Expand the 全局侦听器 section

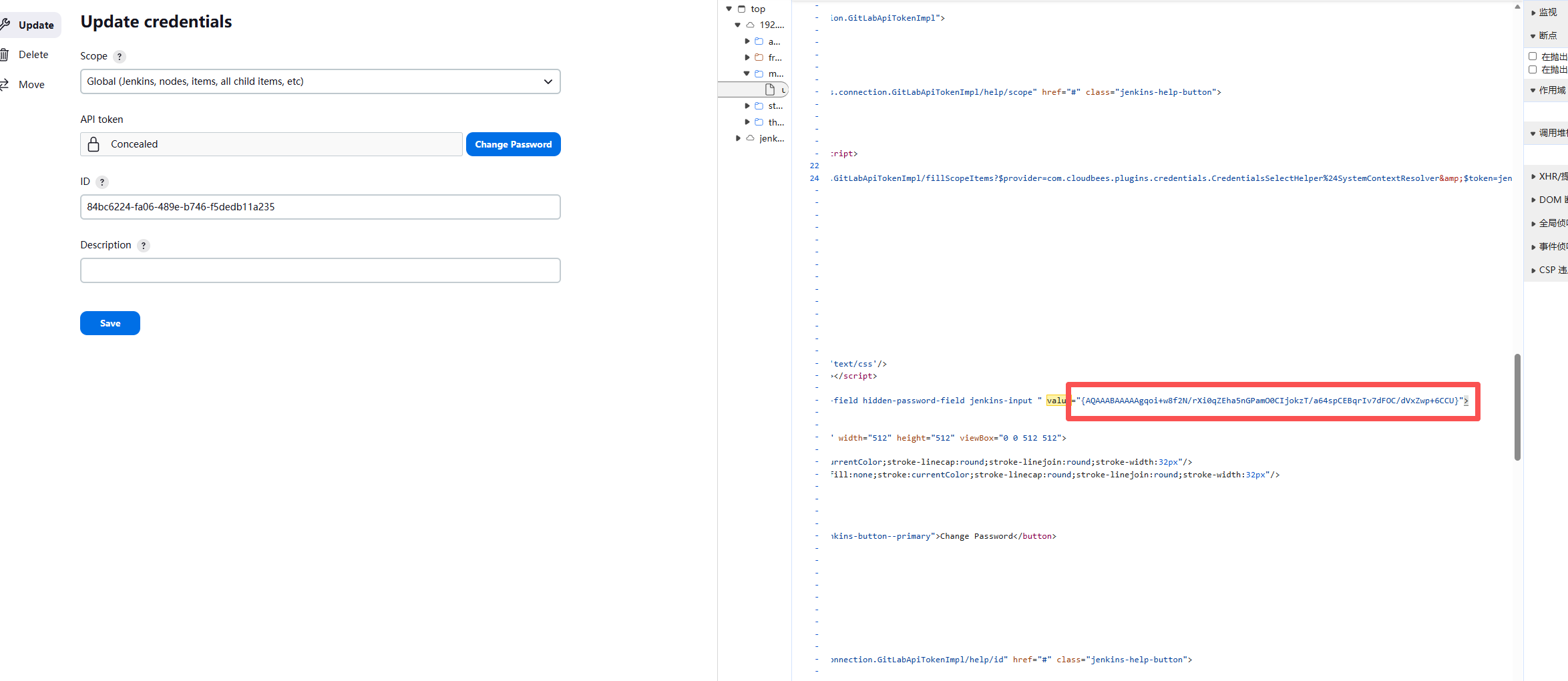[x=1533, y=224]
